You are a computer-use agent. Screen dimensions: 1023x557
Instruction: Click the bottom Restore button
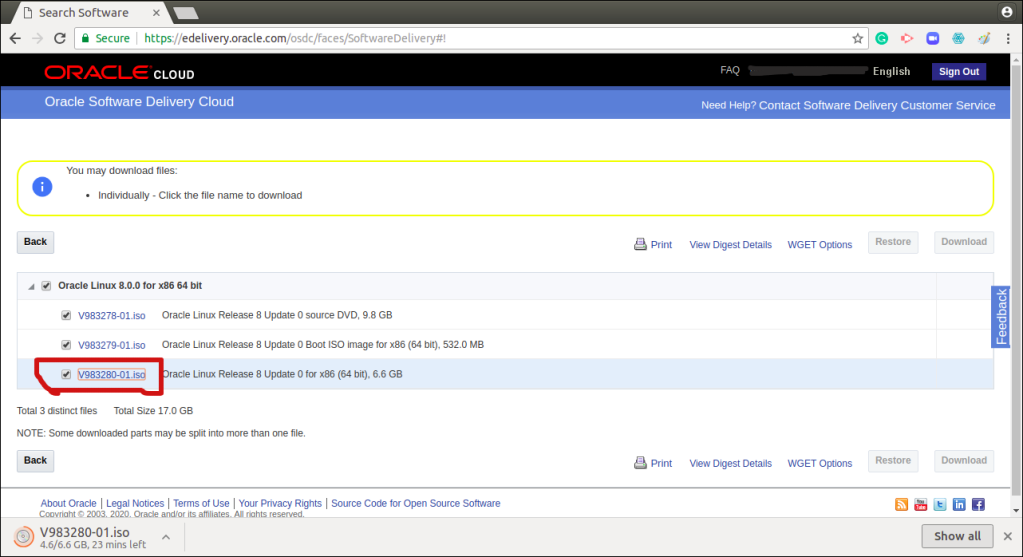click(893, 460)
